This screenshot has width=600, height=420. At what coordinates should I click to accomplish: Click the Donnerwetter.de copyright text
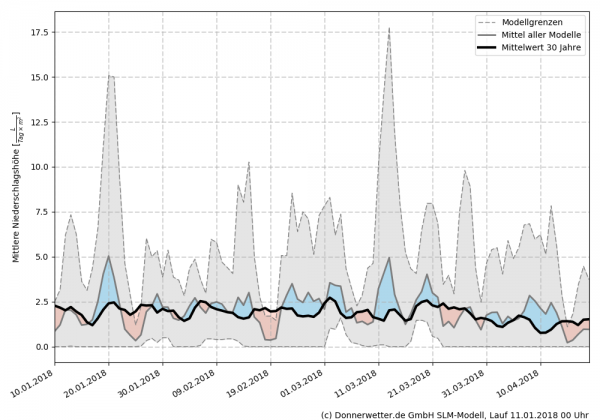pyautogui.click(x=455, y=413)
